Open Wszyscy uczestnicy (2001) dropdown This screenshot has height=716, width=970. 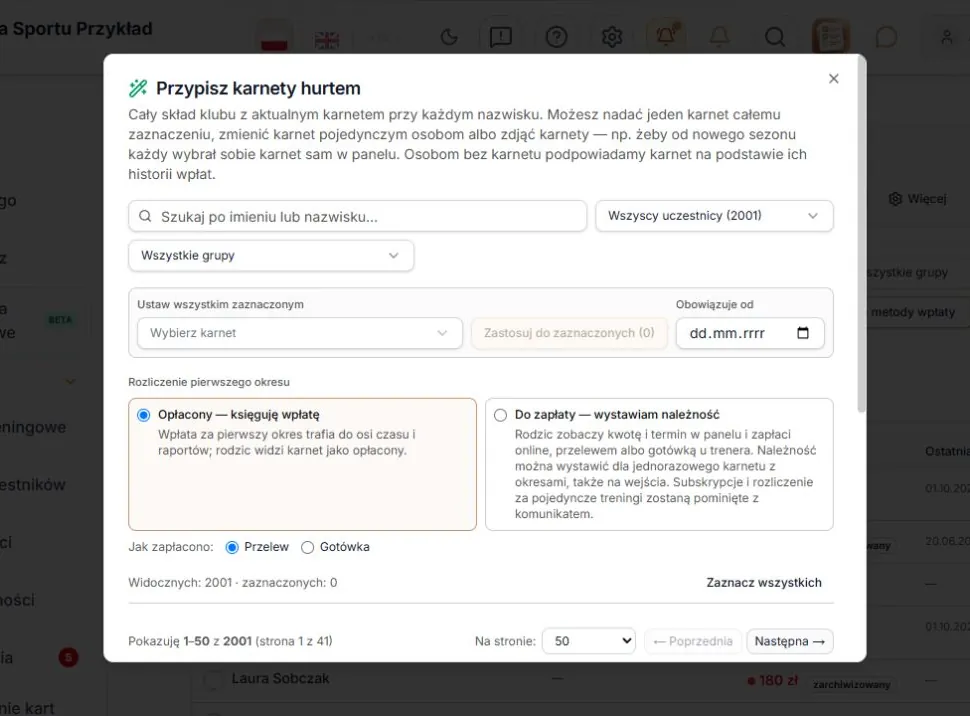click(x=714, y=216)
